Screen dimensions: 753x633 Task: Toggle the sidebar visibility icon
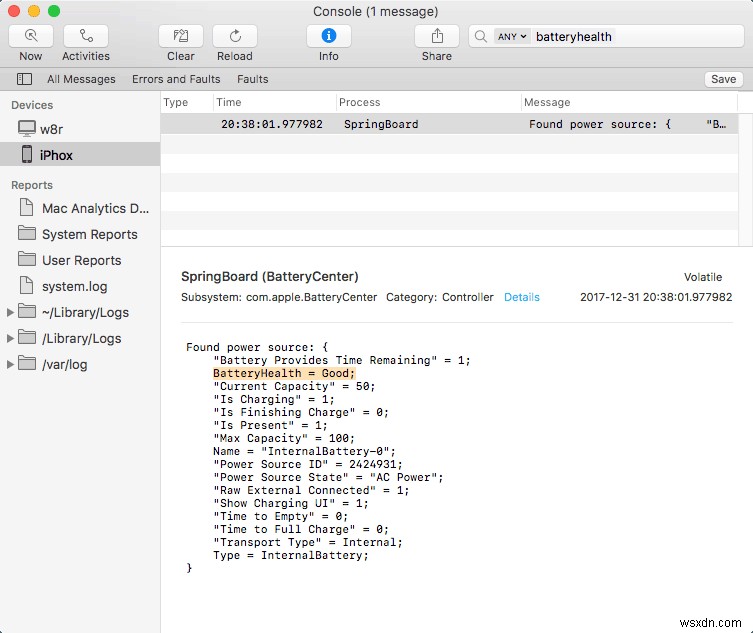(x=25, y=79)
